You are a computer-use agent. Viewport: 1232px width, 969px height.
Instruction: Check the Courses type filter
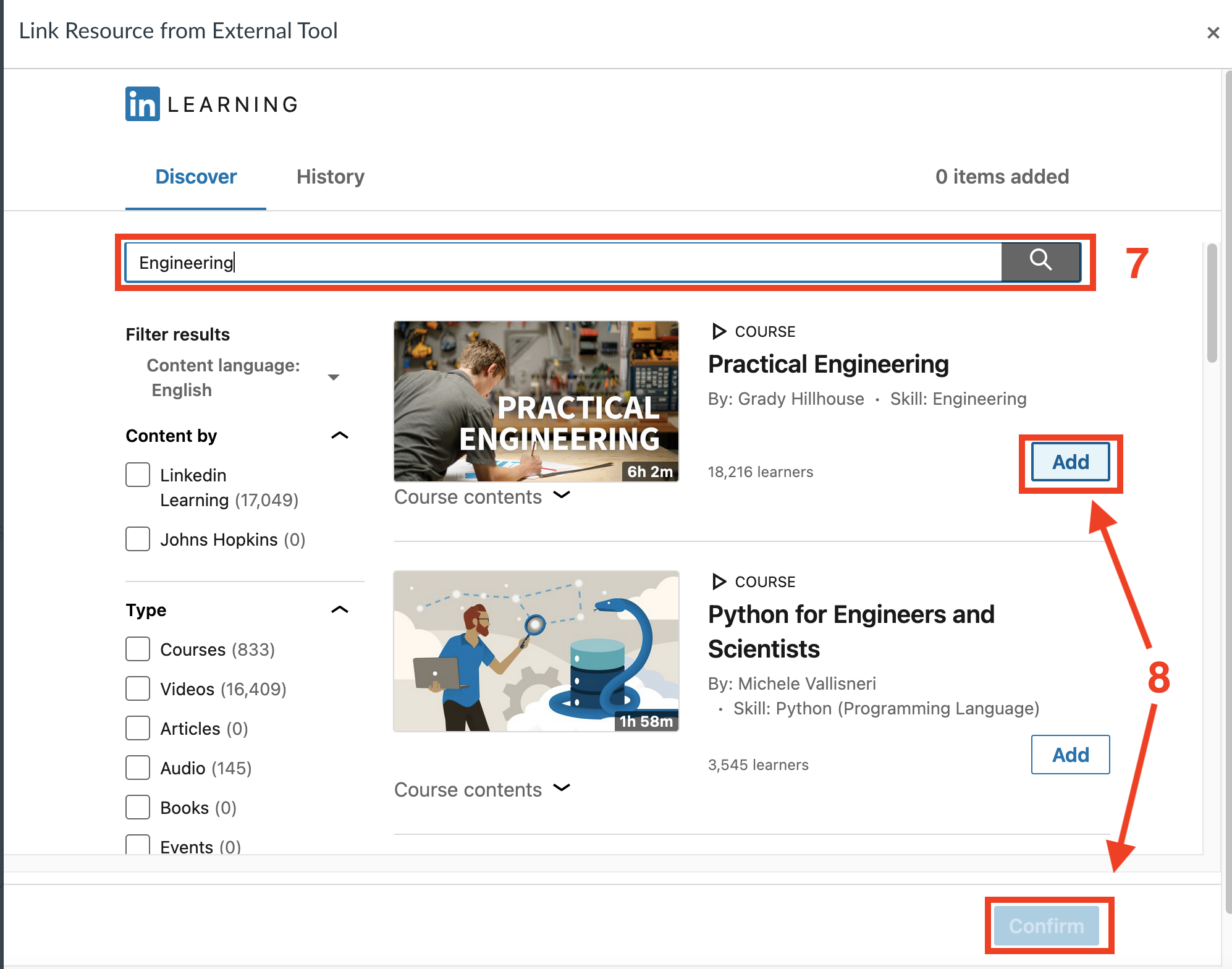[x=138, y=650]
